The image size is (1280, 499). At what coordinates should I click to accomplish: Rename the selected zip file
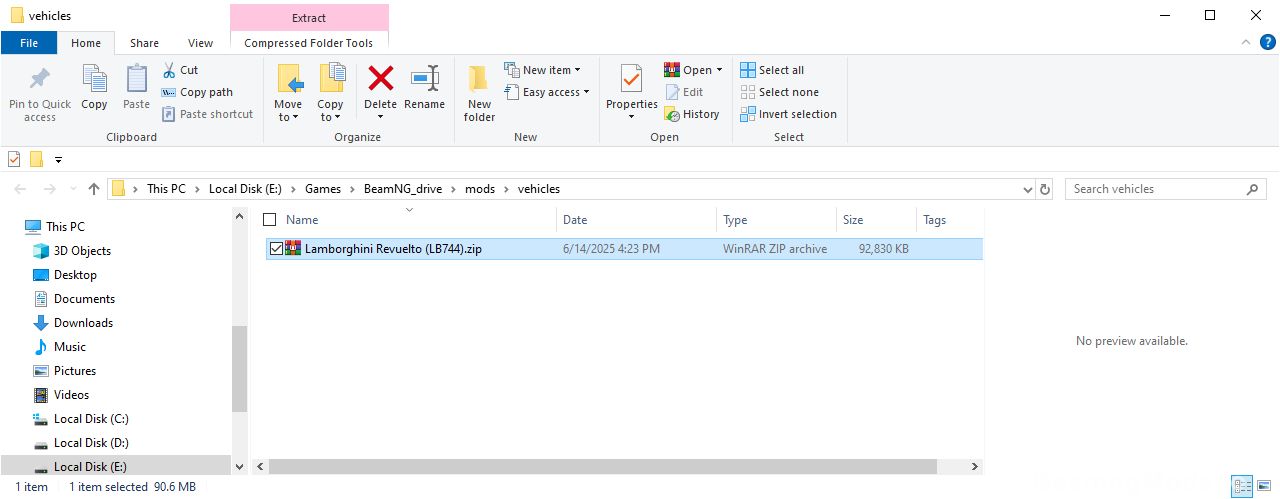click(425, 88)
